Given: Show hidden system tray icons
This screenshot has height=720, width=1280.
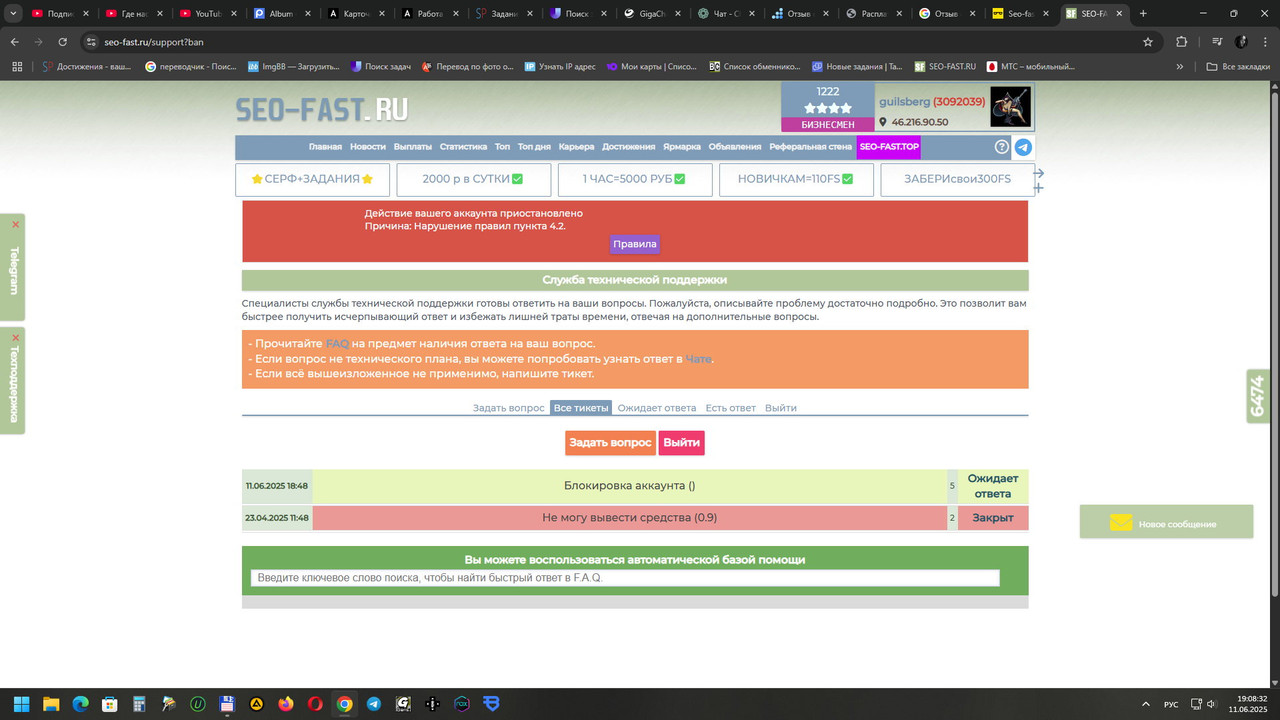Looking at the screenshot, I should [1145, 704].
